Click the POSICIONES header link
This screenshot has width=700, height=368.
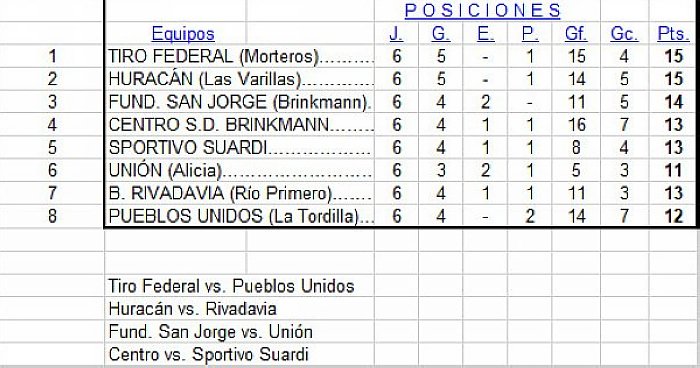[x=482, y=11]
